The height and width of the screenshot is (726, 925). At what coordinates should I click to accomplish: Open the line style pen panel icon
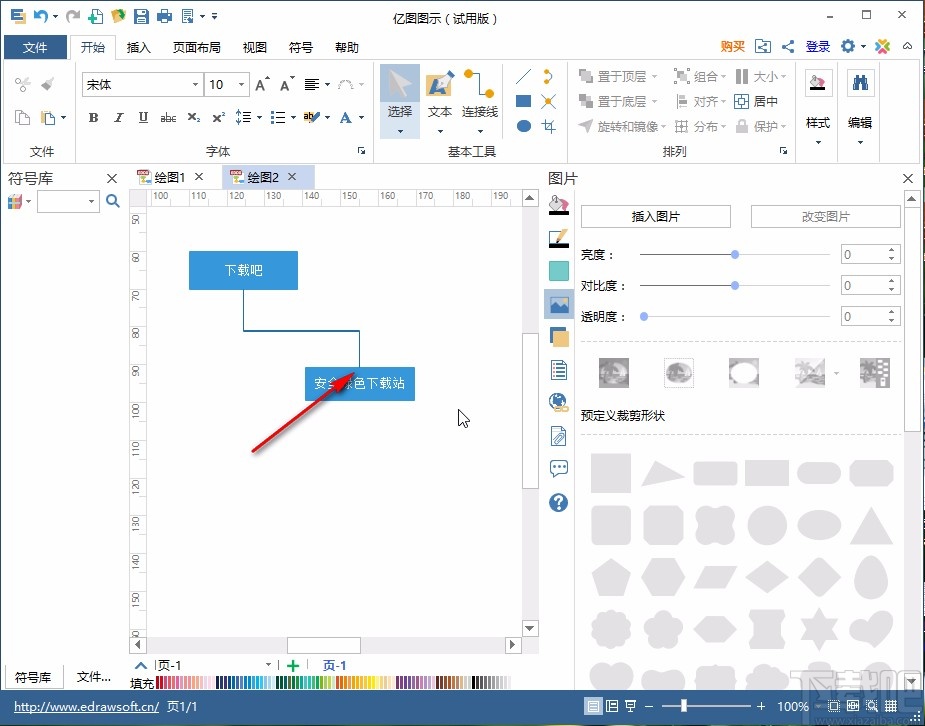point(558,238)
